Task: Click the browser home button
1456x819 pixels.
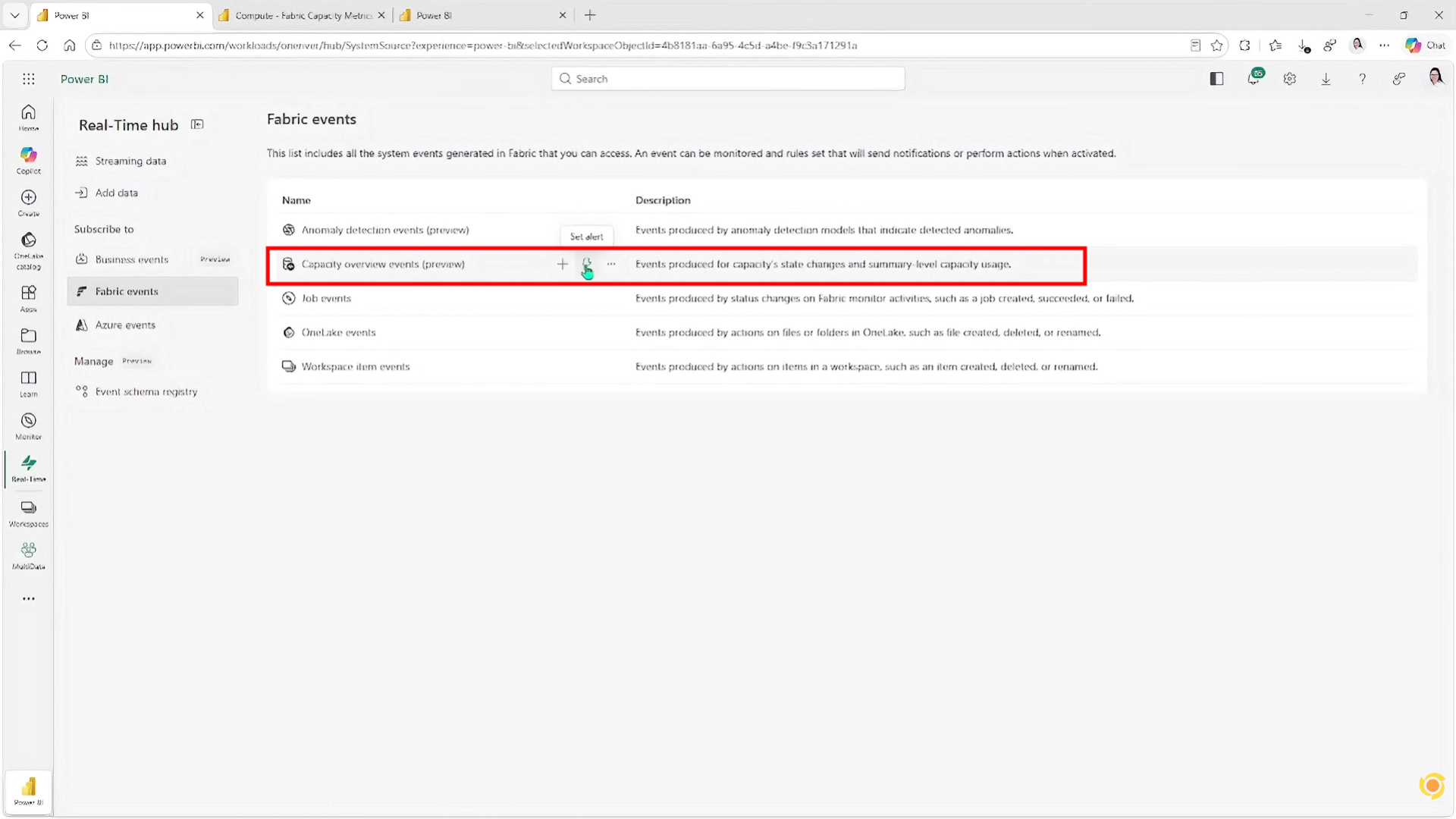Action: (x=70, y=45)
